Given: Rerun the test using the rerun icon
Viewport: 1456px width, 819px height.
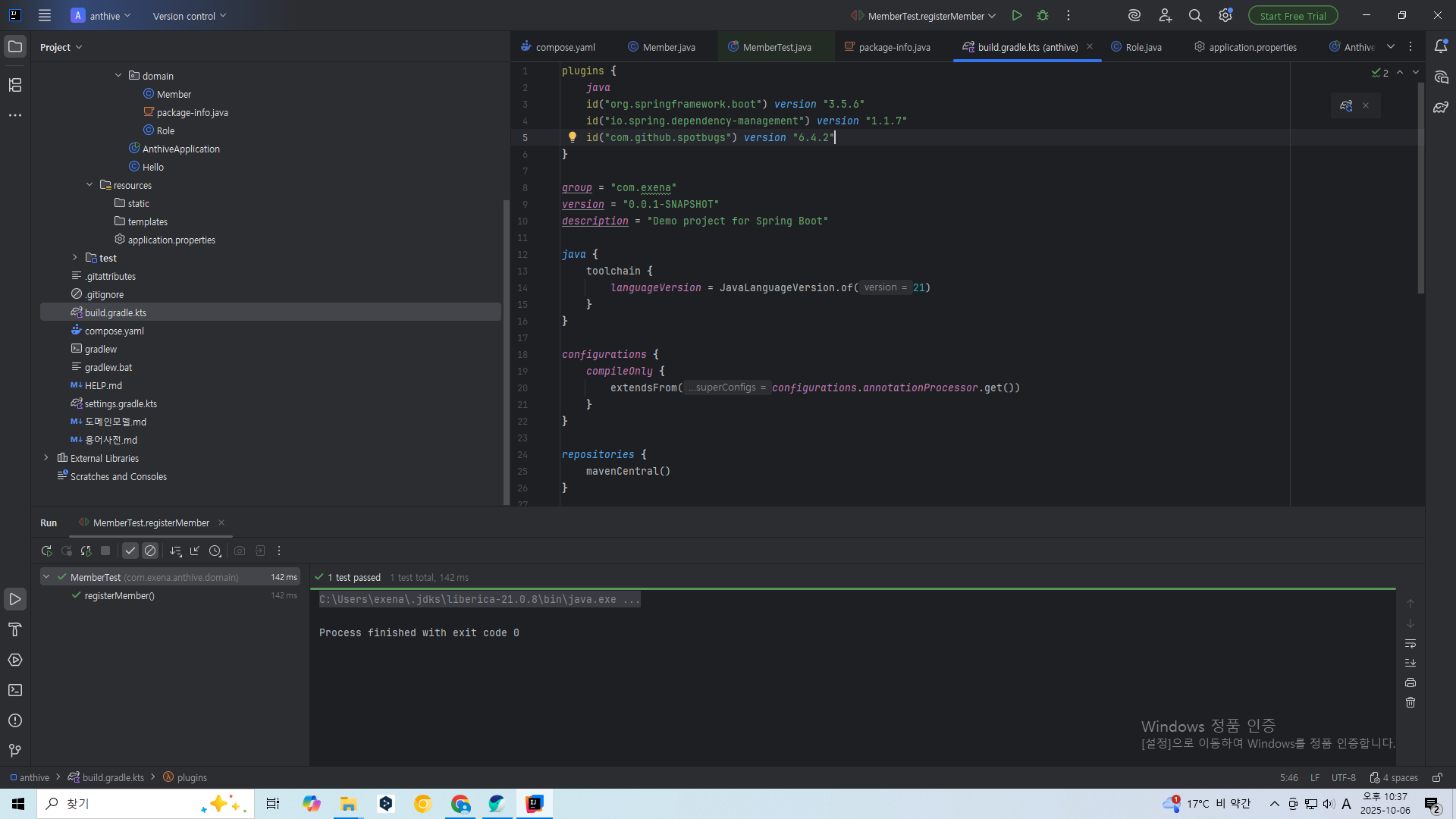Looking at the screenshot, I should (x=46, y=551).
